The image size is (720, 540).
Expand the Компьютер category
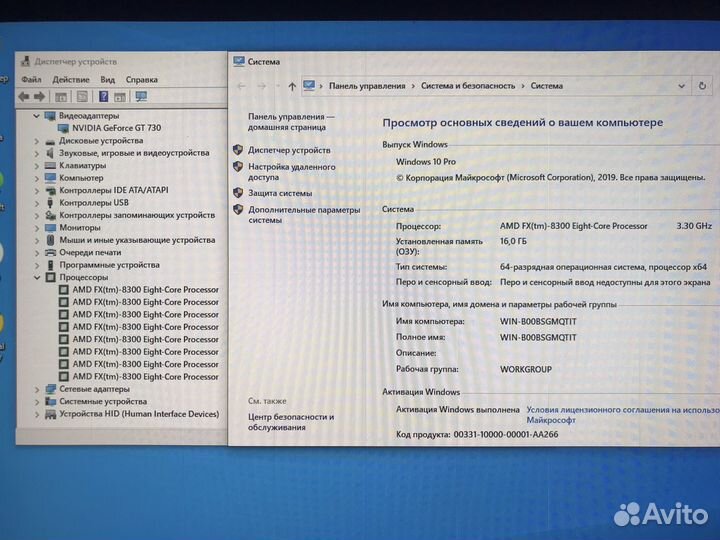point(37,178)
